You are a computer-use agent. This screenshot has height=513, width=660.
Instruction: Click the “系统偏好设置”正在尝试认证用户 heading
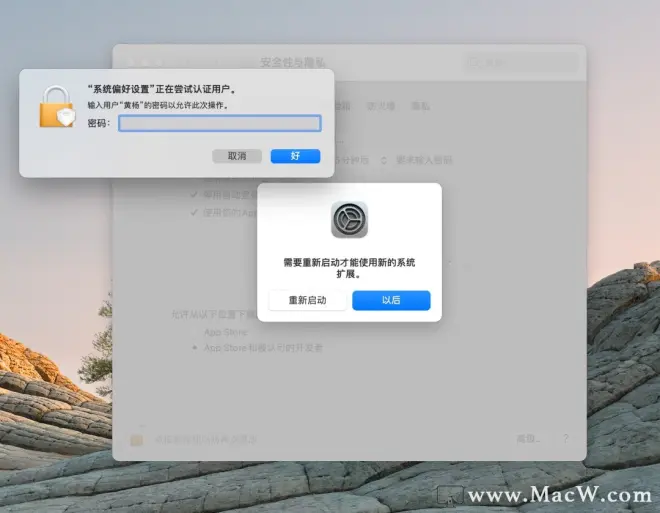[162, 89]
